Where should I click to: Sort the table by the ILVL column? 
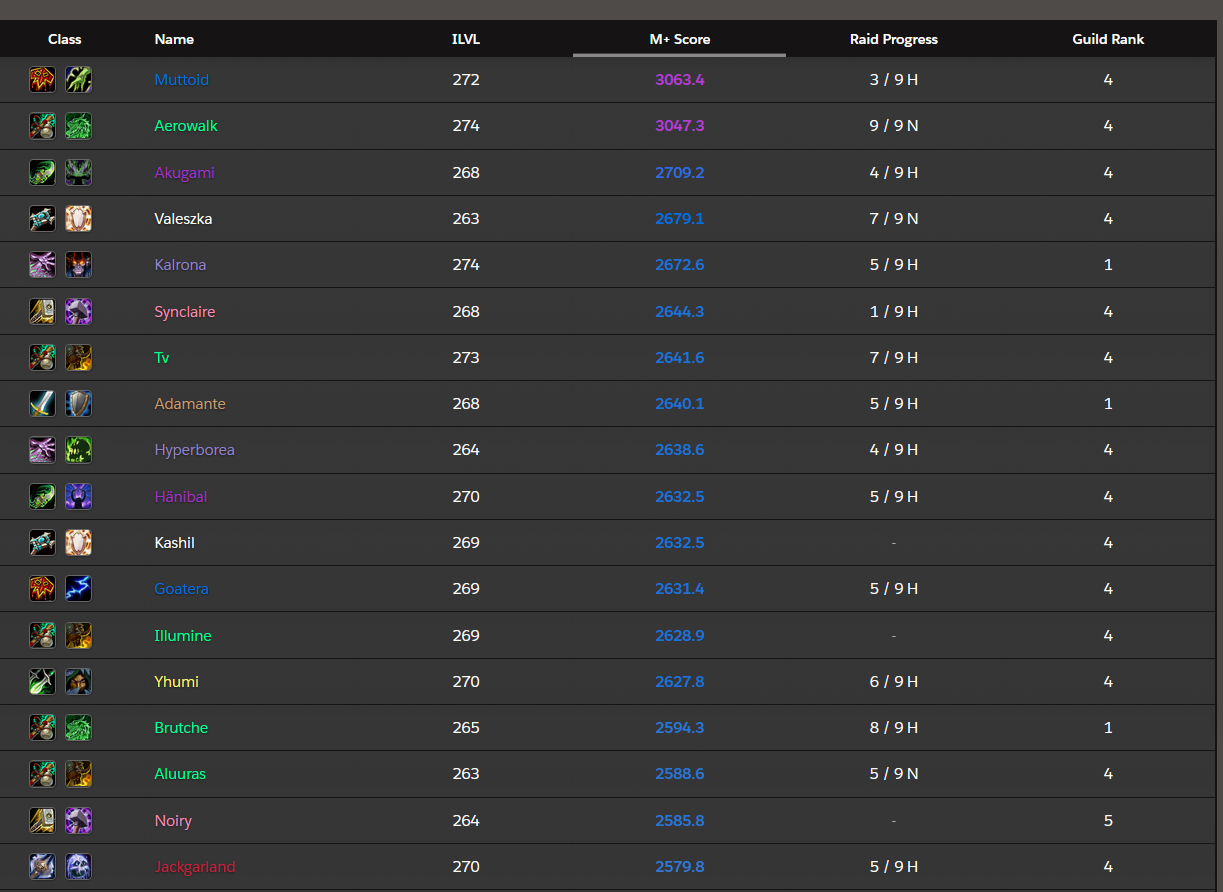point(466,39)
